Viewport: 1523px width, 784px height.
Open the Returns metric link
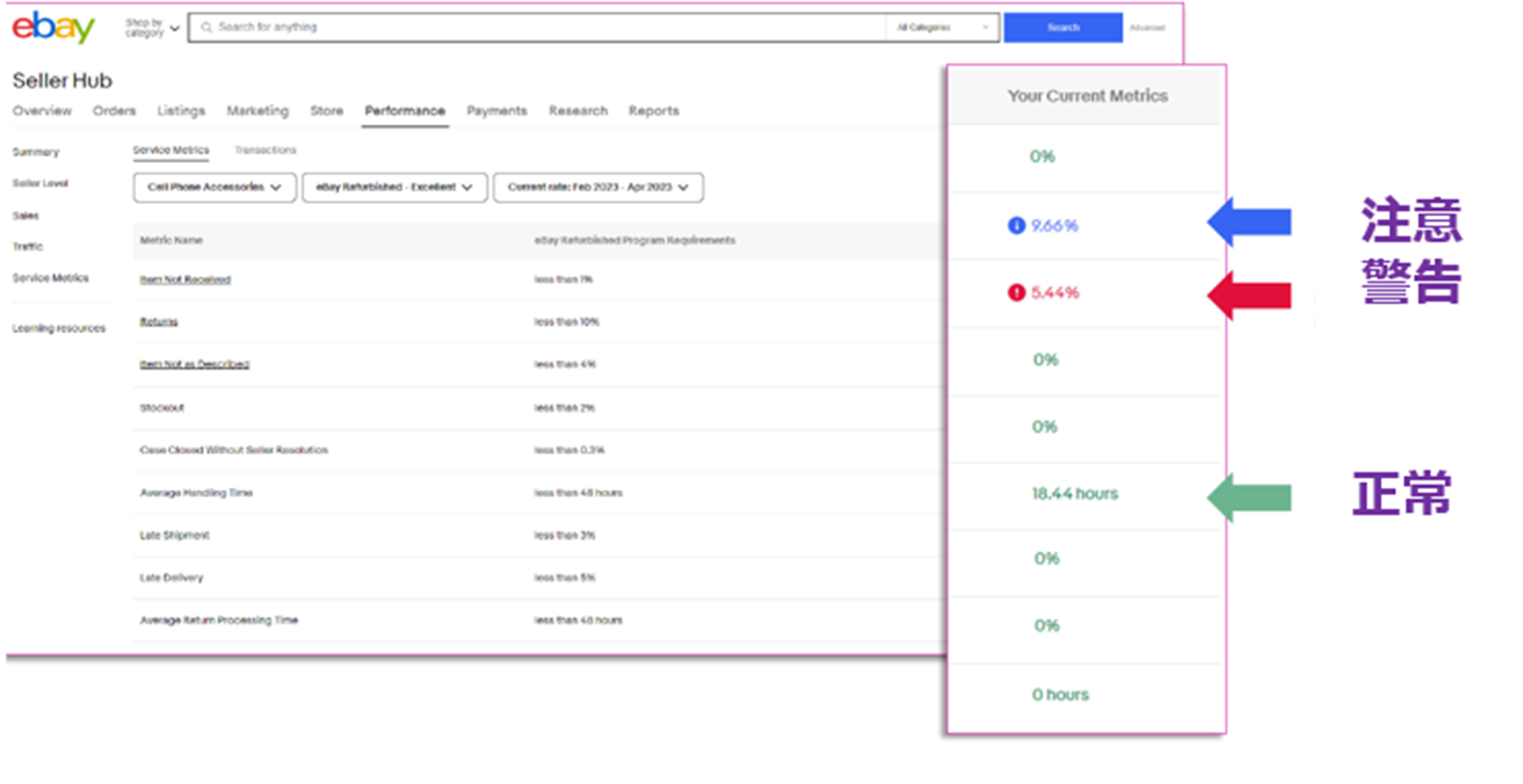point(159,322)
